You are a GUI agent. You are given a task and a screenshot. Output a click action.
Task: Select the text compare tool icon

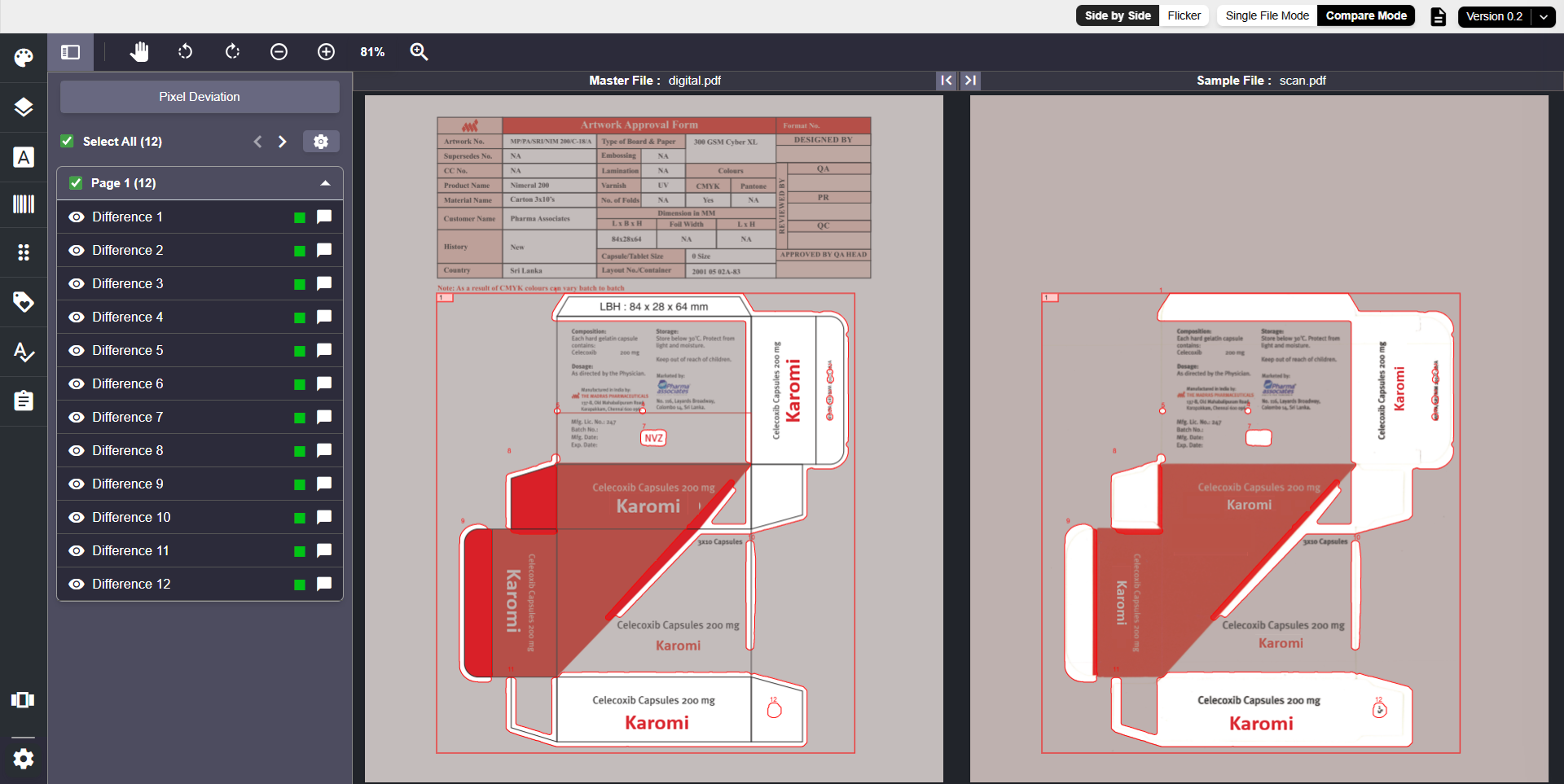pyautogui.click(x=24, y=157)
